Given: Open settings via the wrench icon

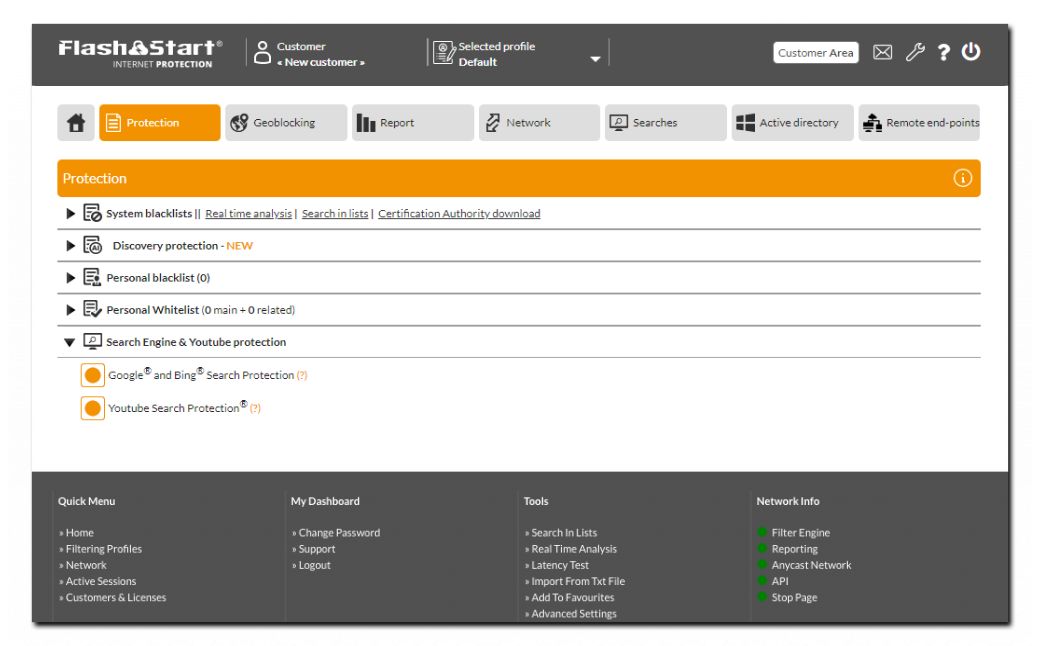Looking at the screenshot, I should point(915,53).
